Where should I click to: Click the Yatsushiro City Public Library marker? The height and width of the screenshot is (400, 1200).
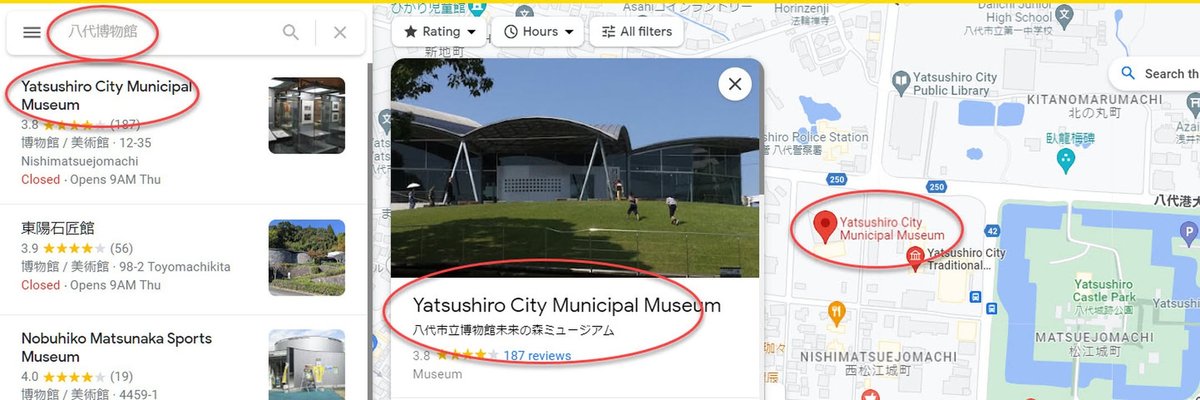pos(901,78)
